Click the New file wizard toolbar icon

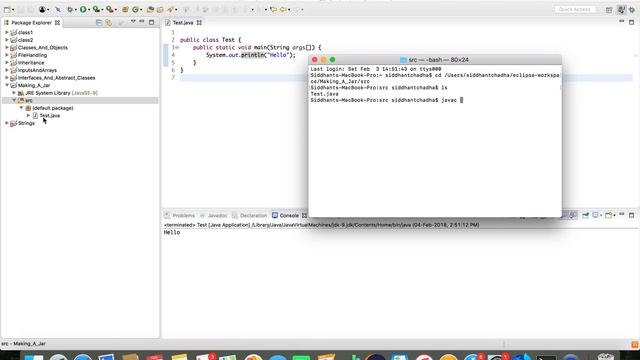coord(7,9)
